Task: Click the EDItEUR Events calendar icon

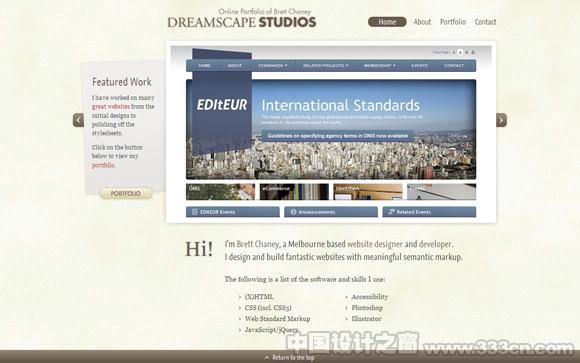Action: coord(195,212)
